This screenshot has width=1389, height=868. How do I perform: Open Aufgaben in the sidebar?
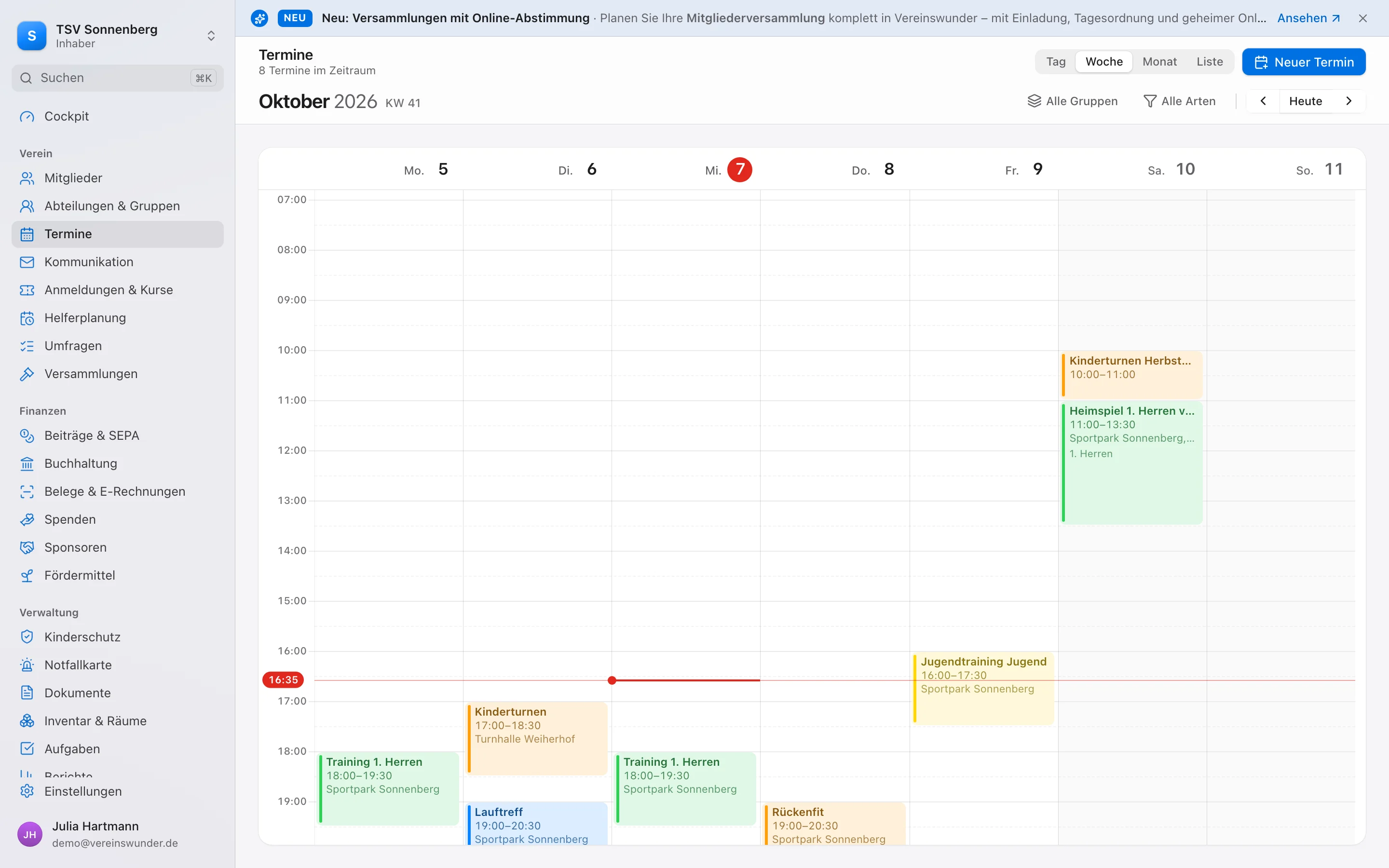[117, 749]
